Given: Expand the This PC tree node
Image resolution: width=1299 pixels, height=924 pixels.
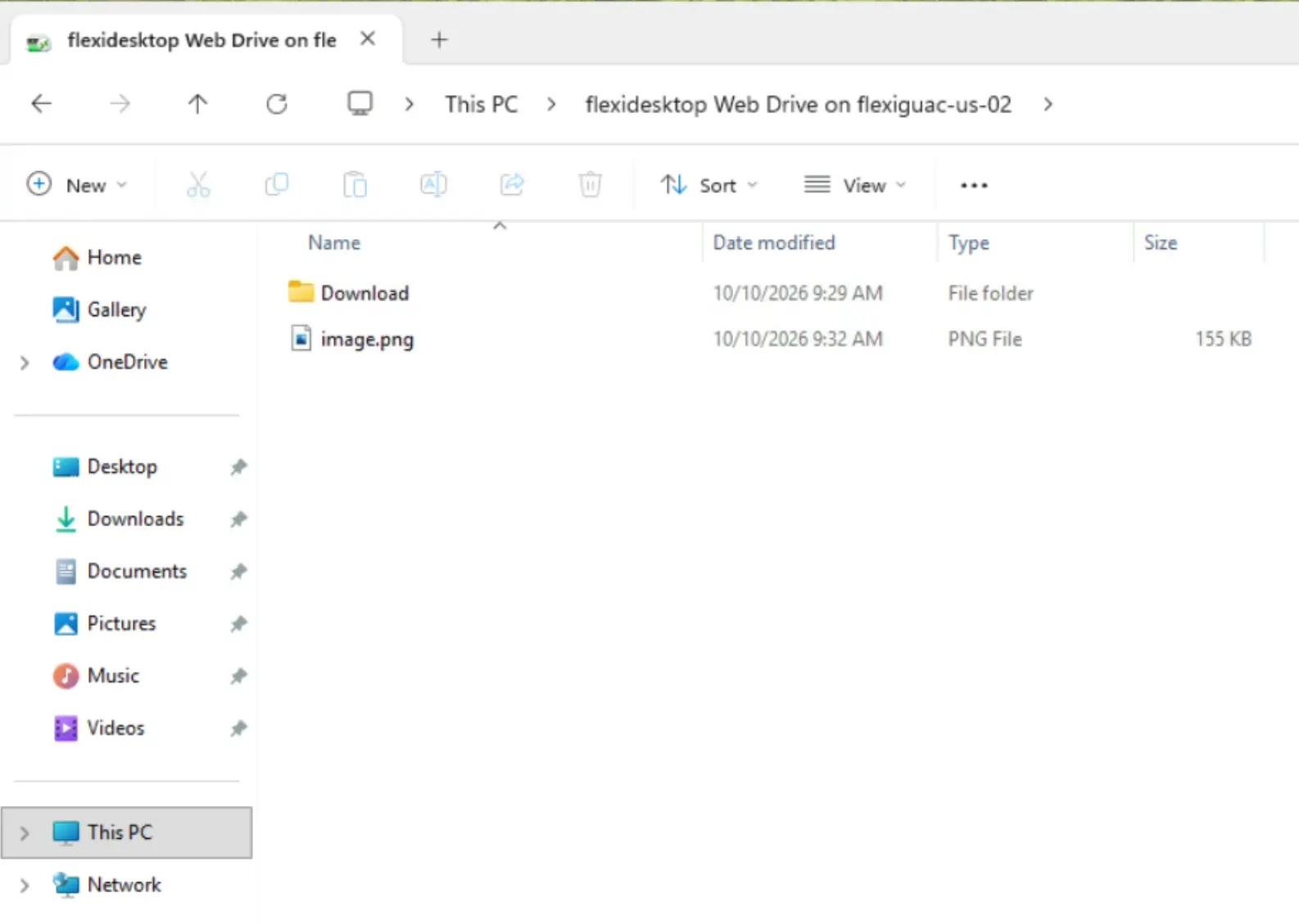Looking at the screenshot, I should 25,833.
